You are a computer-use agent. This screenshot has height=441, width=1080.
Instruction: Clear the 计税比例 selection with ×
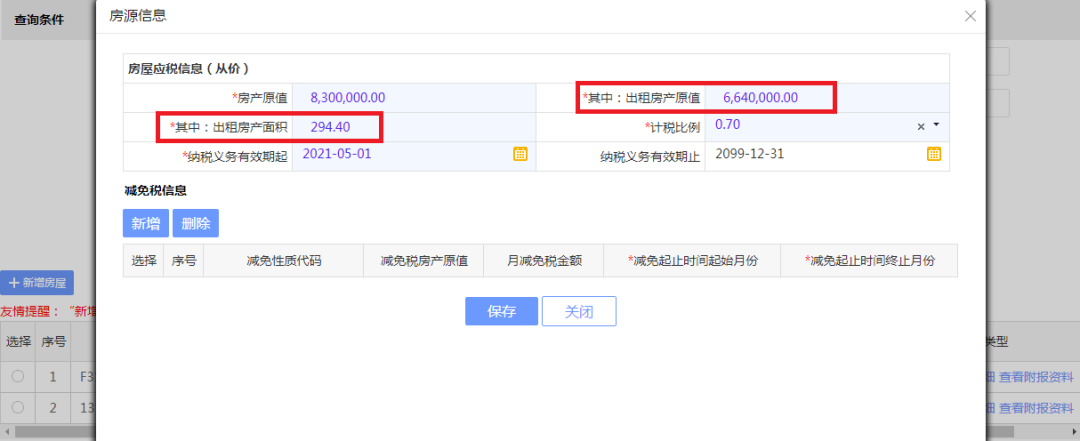(921, 126)
